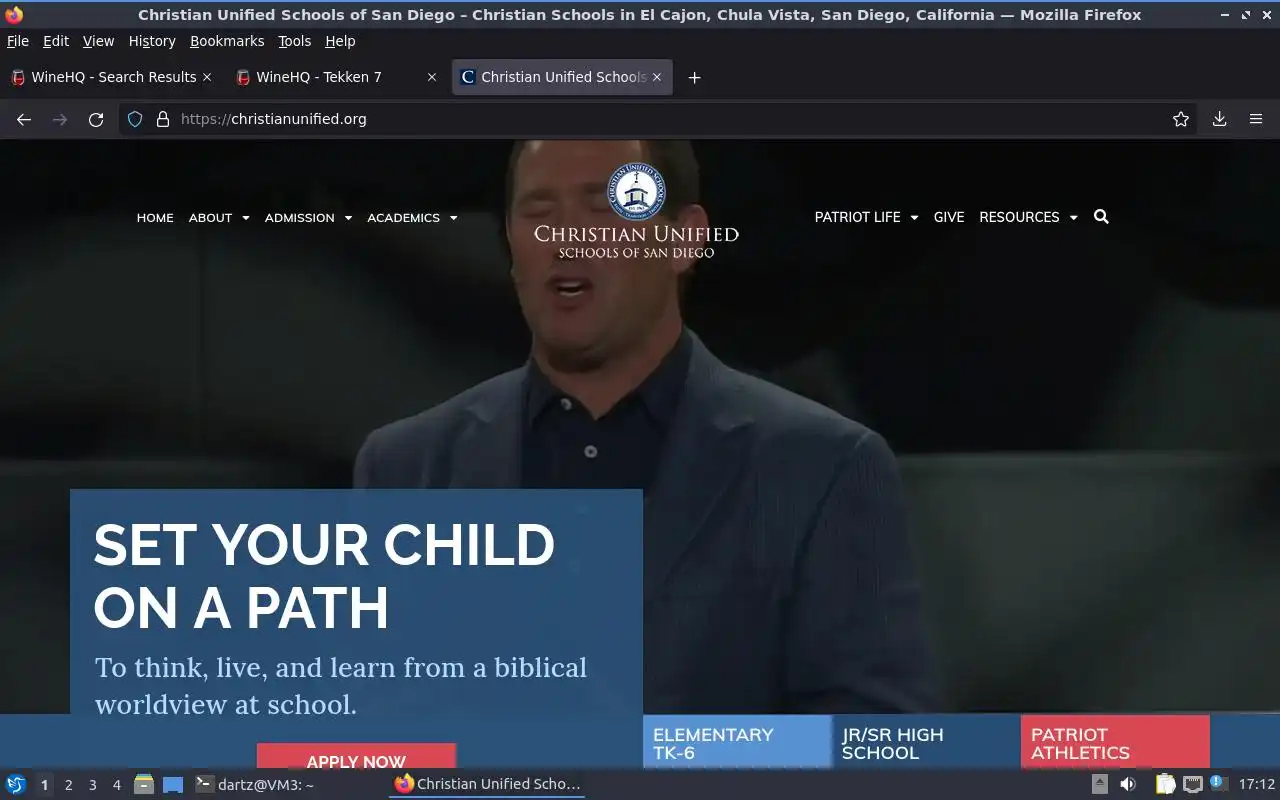Click the 17:12 clock in the tray
This screenshot has width=1280, height=800.
coord(1256,784)
